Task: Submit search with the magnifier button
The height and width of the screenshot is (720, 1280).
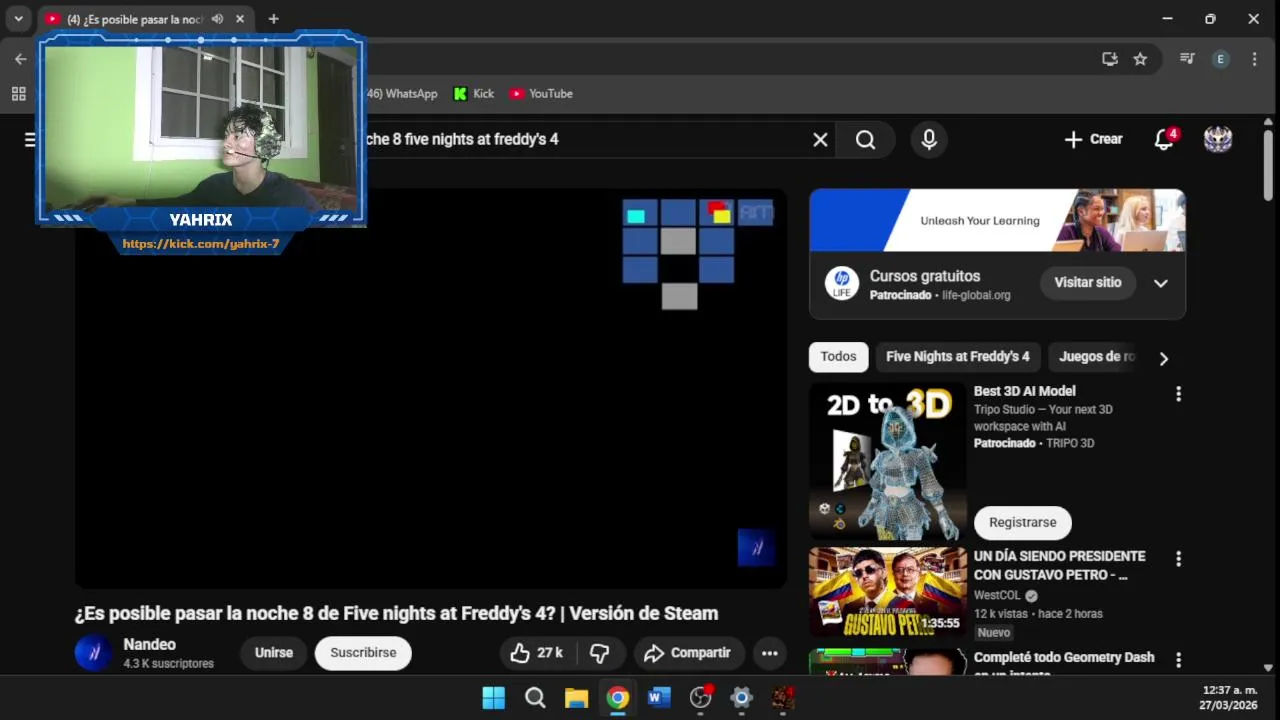Action: pyautogui.click(x=866, y=140)
